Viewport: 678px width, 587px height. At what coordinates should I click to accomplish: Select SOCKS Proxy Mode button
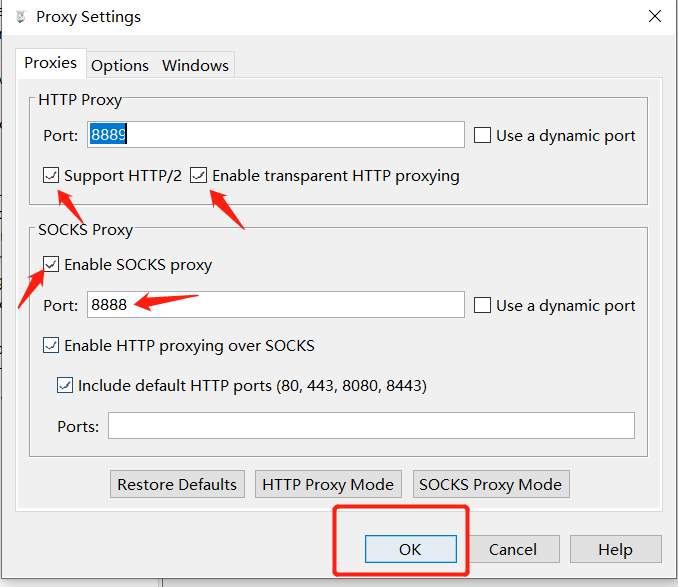point(490,485)
